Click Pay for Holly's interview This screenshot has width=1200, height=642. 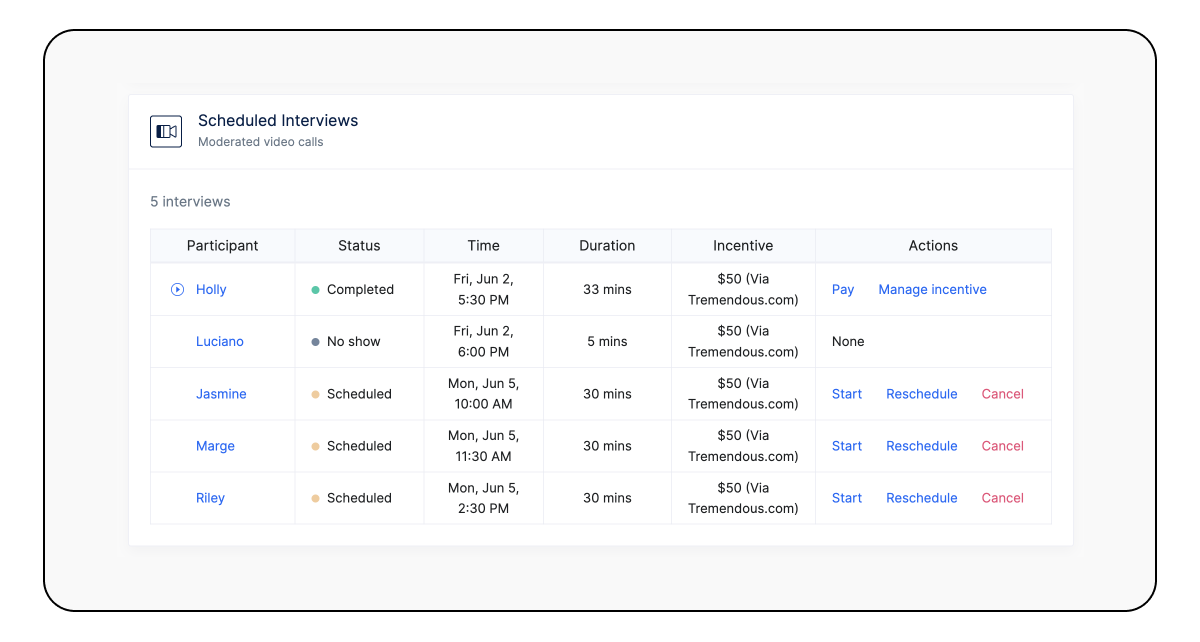pos(843,290)
